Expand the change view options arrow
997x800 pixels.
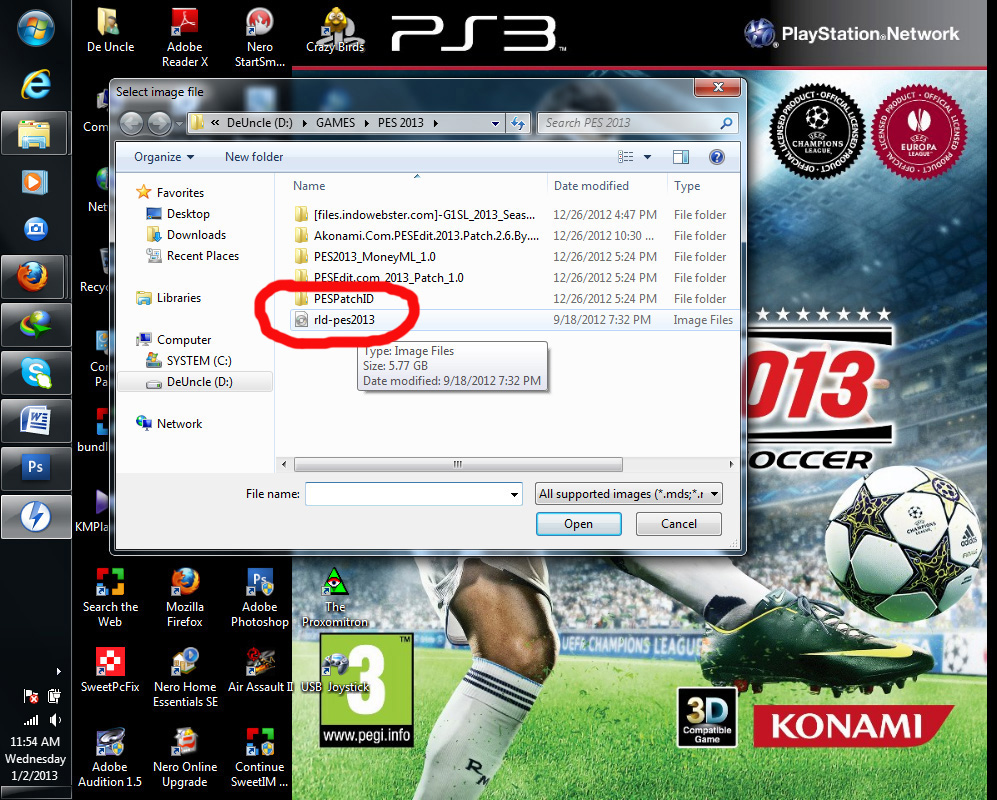pyautogui.click(x=647, y=157)
